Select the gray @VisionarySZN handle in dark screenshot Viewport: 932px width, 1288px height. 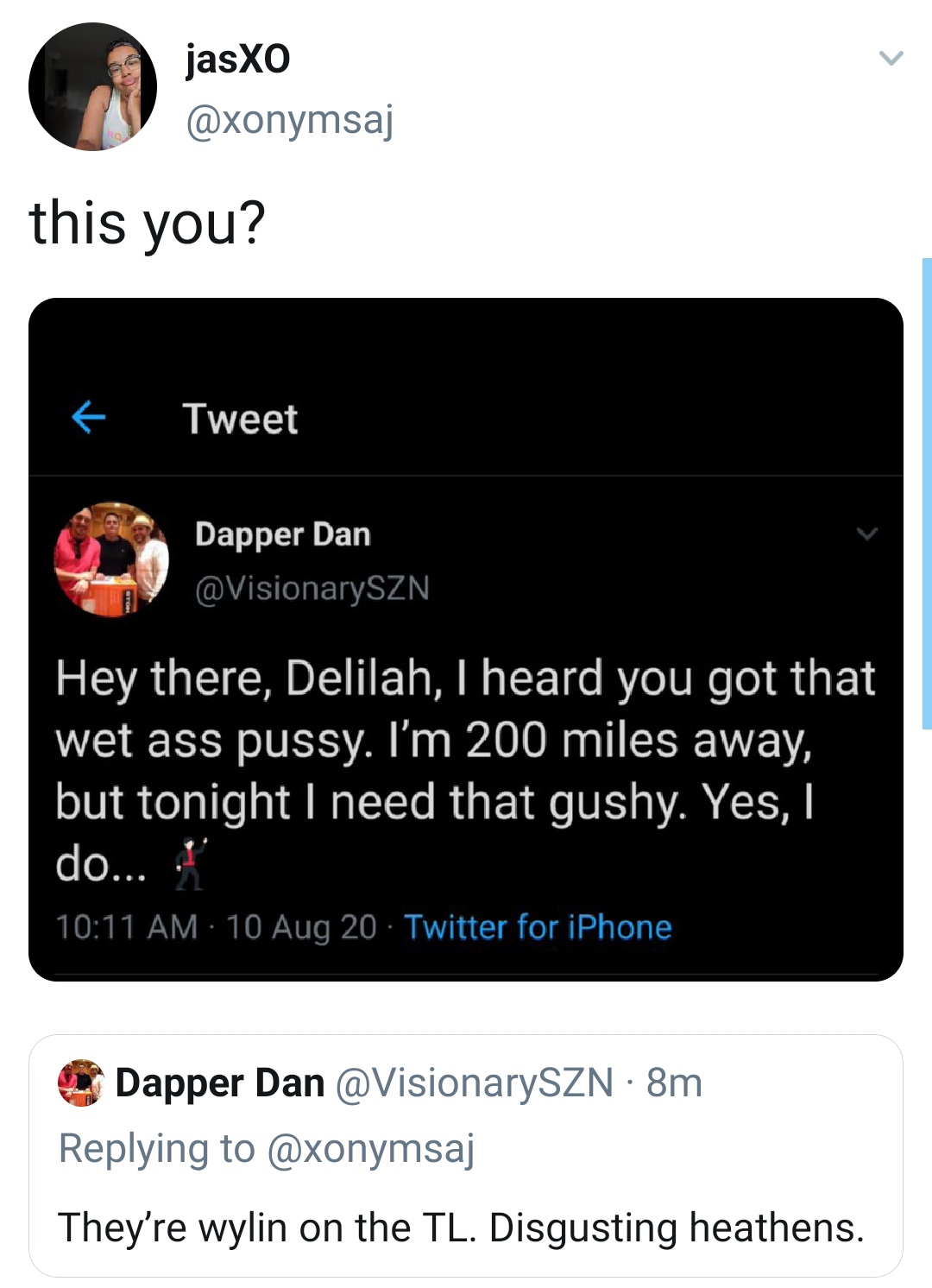pyautogui.click(x=312, y=589)
